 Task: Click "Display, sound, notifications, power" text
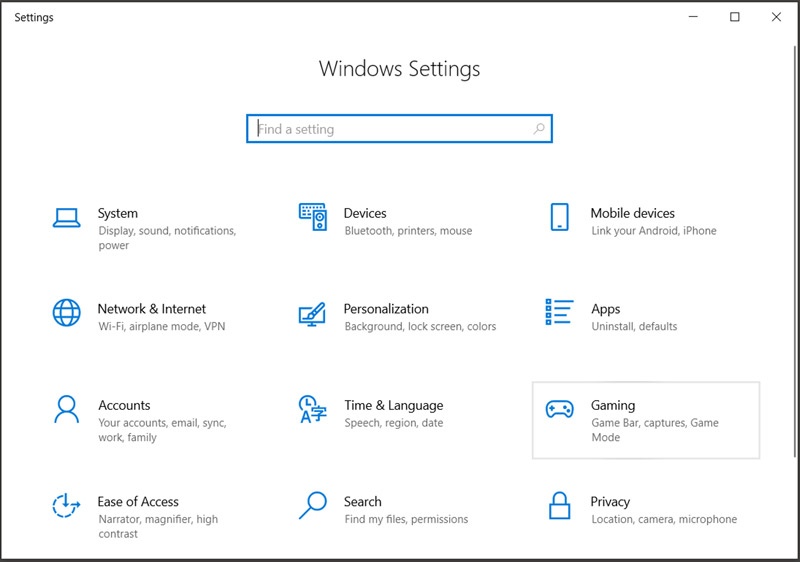[x=167, y=238]
